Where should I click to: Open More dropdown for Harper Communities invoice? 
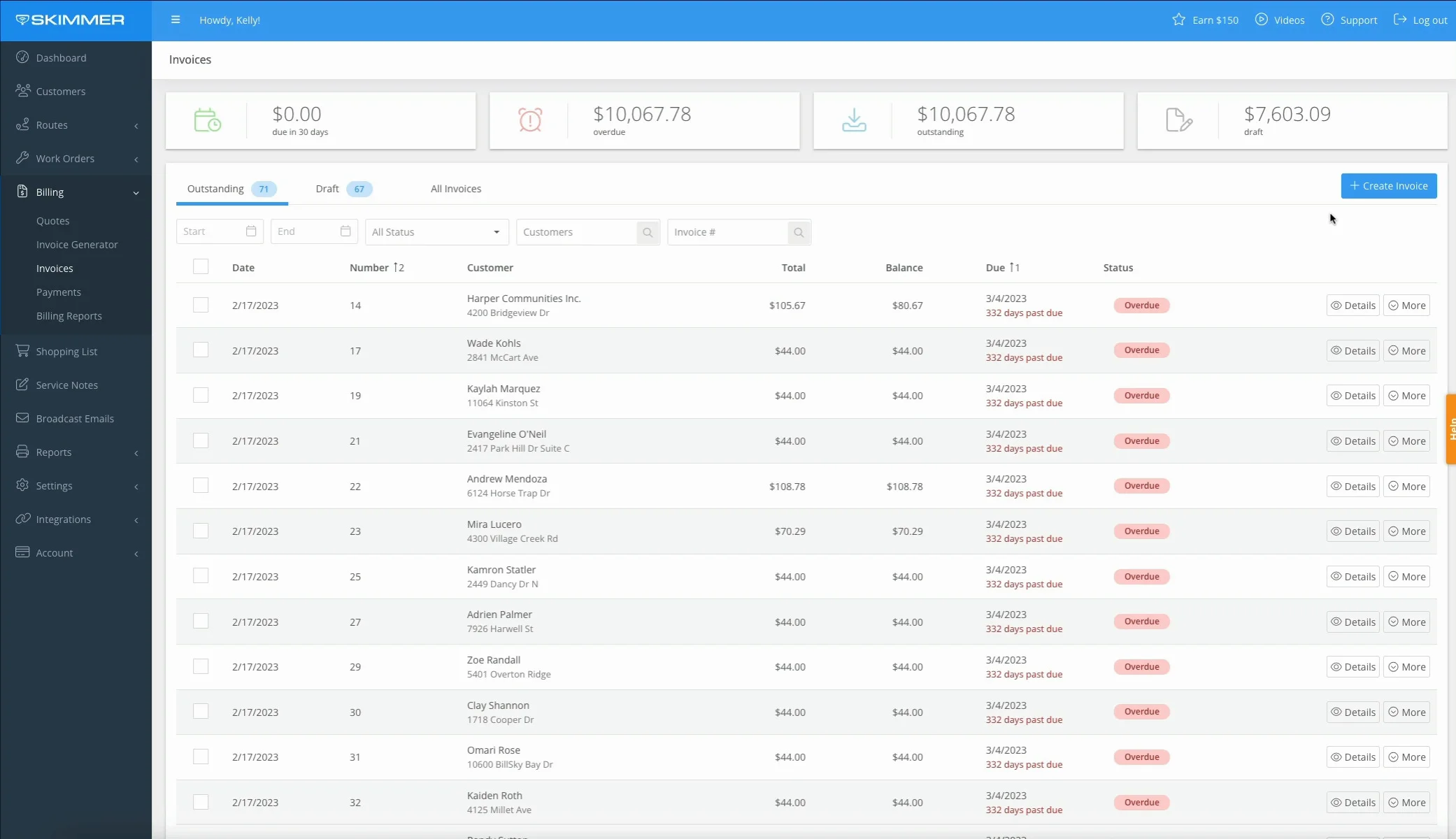coord(1406,306)
